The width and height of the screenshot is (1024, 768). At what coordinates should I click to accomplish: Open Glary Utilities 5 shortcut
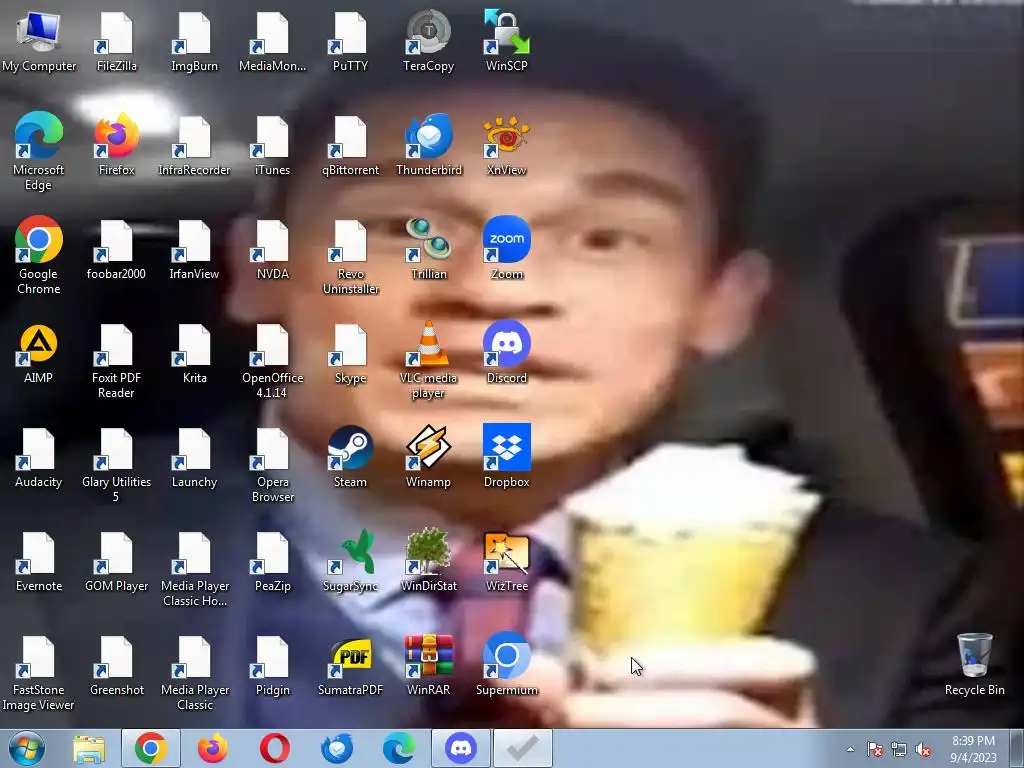116,464
